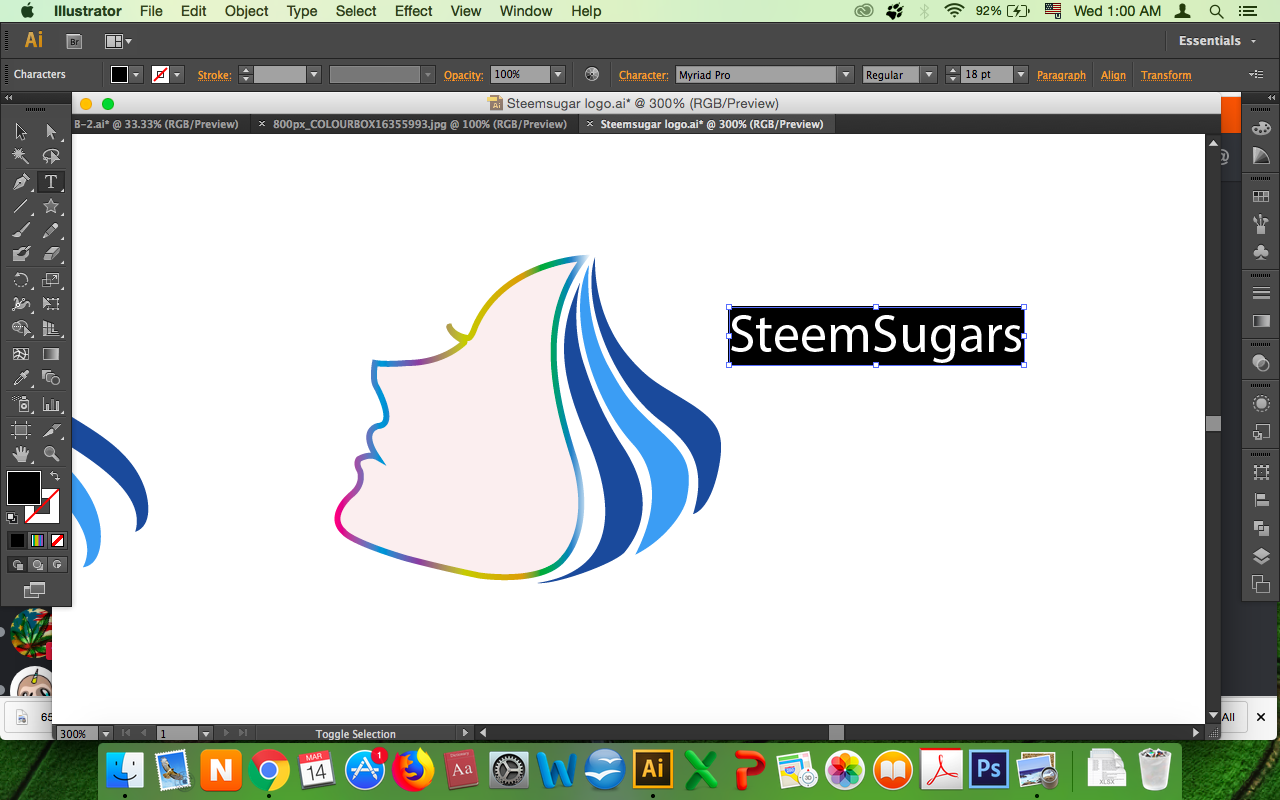Image resolution: width=1280 pixels, height=800 pixels.
Task: Open the Essentials workspace switcher
Action: 1216,41
